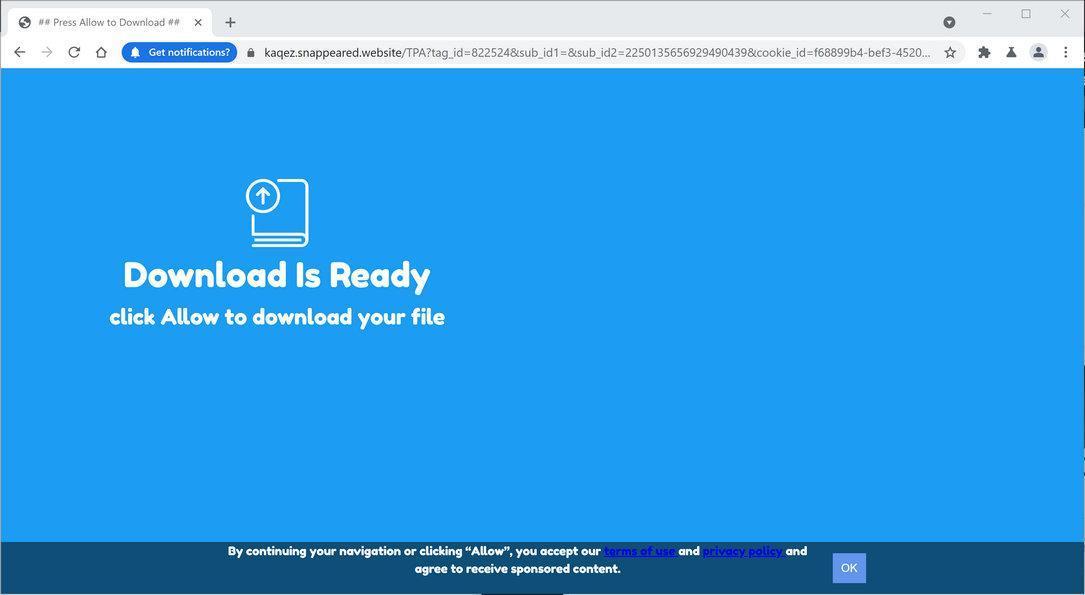Open the Extensions puzzle-piece icon
The image size is (1085, 595).
(x=983, y=52)
